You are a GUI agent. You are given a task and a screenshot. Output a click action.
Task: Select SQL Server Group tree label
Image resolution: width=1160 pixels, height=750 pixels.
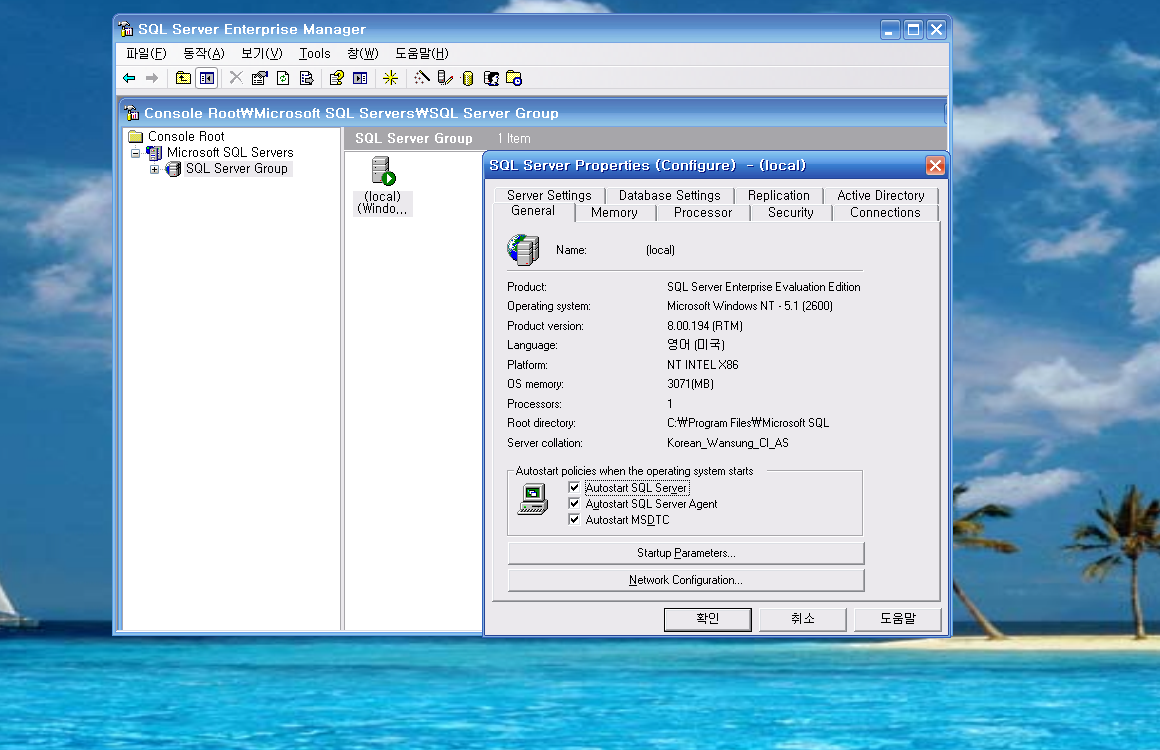tap(237, 169)
